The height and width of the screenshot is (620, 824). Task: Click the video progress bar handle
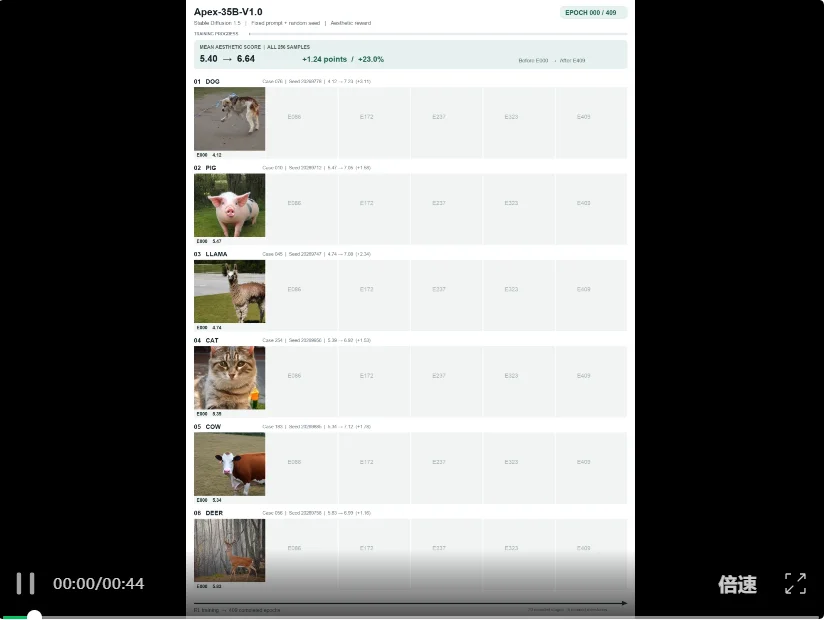[34, 616]
